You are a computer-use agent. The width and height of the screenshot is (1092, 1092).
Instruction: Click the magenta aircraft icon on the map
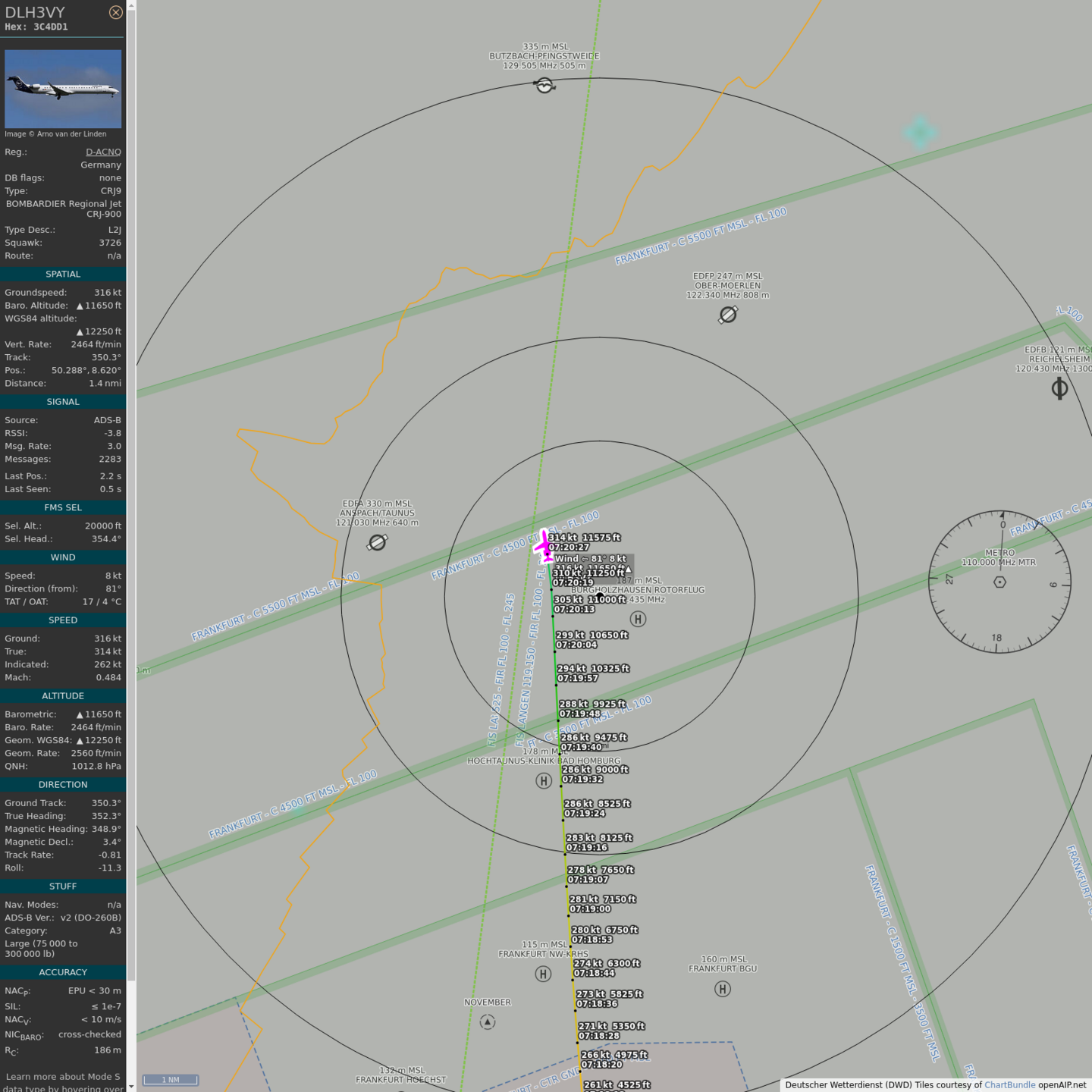point(544,545)
